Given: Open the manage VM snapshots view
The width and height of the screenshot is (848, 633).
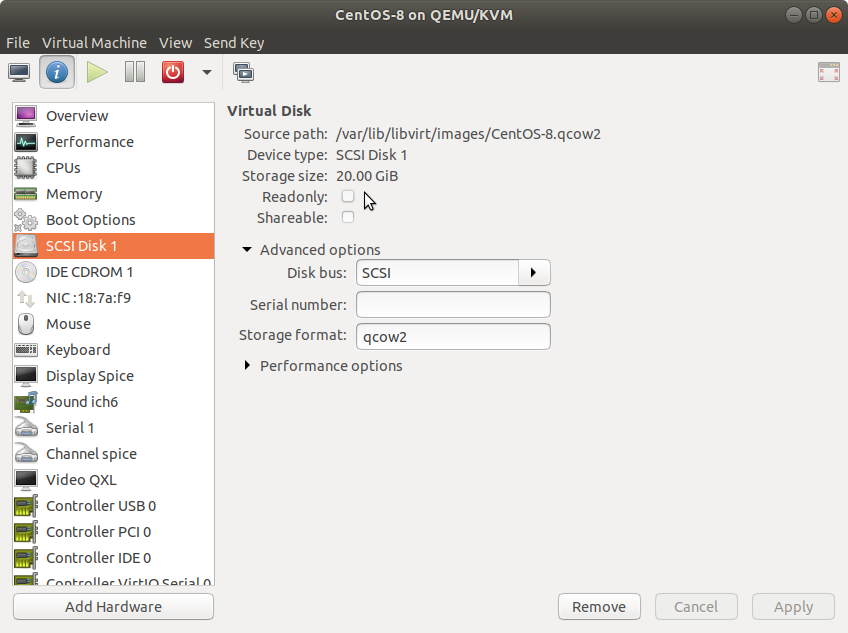Looking at the screenshot, I should point(243,72).
